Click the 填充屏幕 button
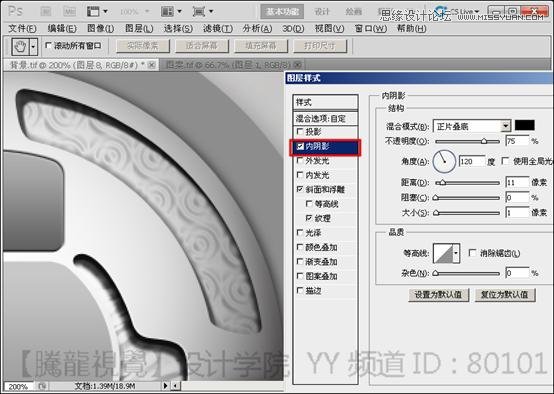 pos(261,46)
